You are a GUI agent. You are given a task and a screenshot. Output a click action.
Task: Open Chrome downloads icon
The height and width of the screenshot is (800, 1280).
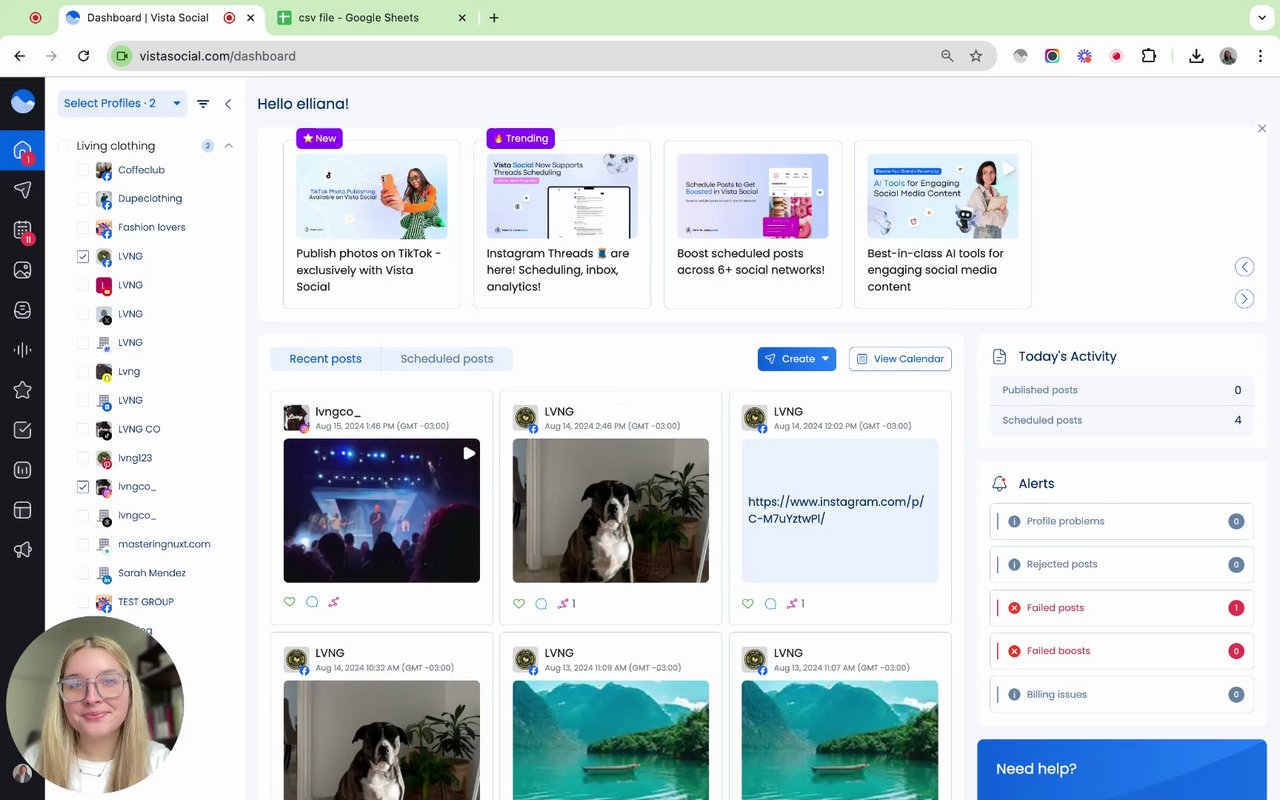(x=1196, y=56)
